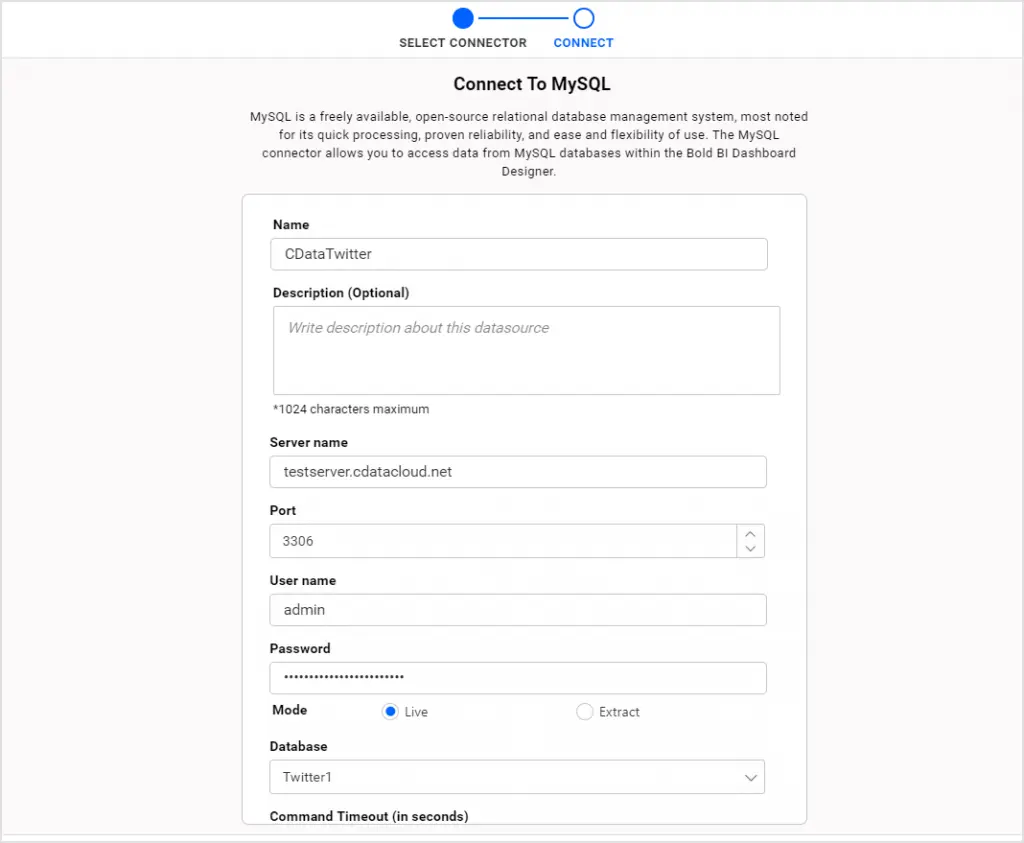Select the Live mode radio button
The image size is (1024, 843).
tap(390, 712)
